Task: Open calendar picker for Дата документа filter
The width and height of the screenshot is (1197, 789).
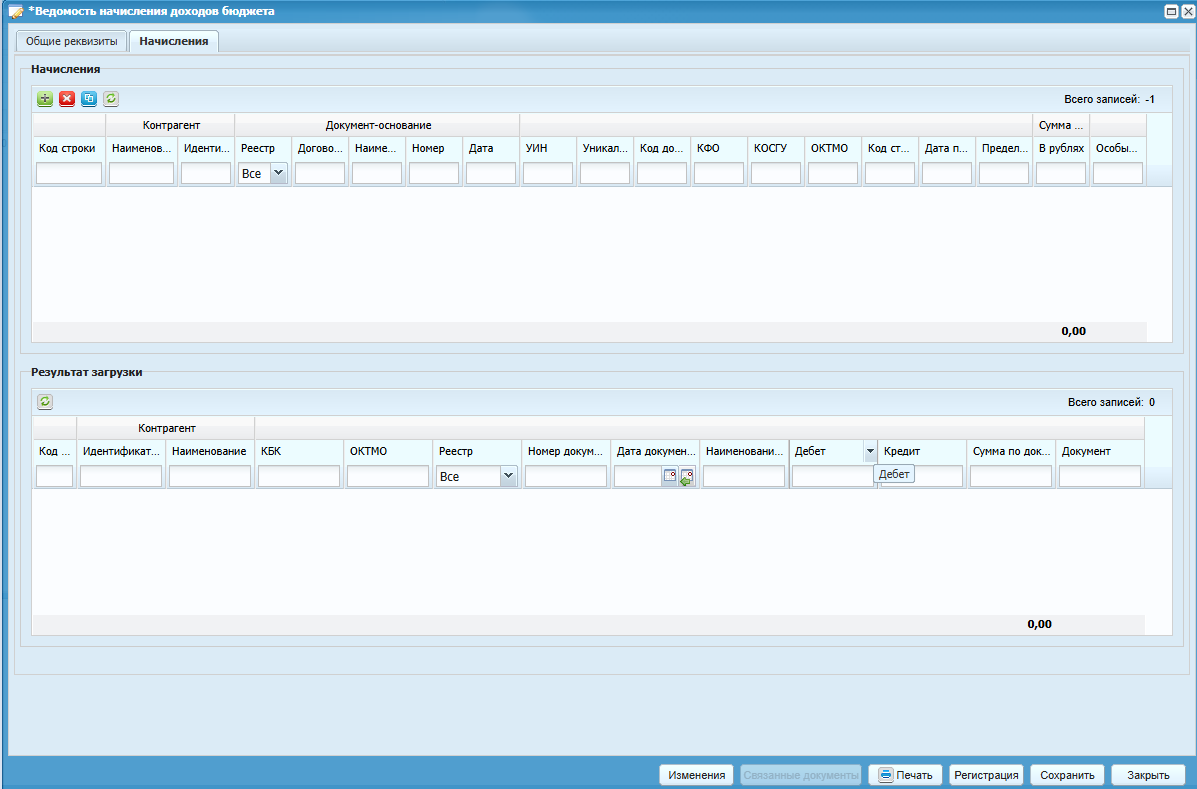Action: 670,477
